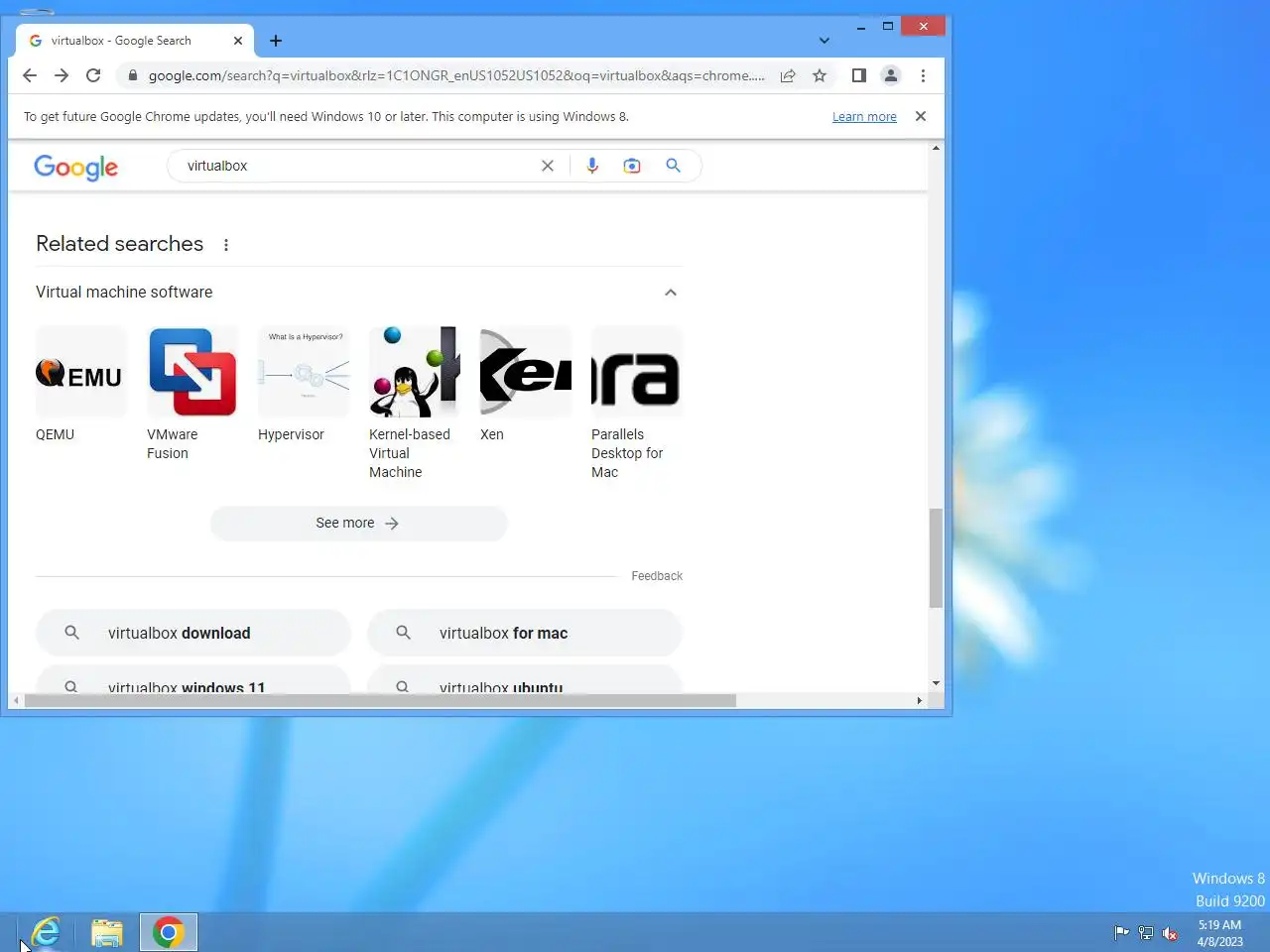The height and width of the screenshot is (952, 1270).
Task: Open the Learn more link about updates
Action: 864,116
